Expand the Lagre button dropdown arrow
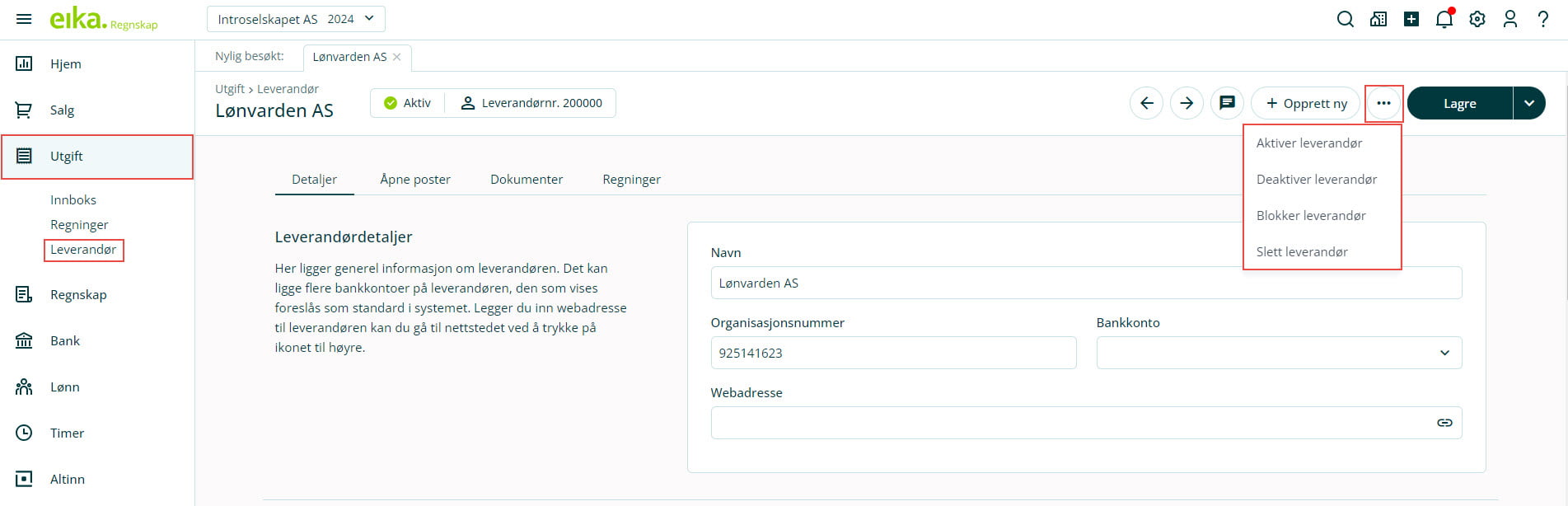 pos(1528,103)
